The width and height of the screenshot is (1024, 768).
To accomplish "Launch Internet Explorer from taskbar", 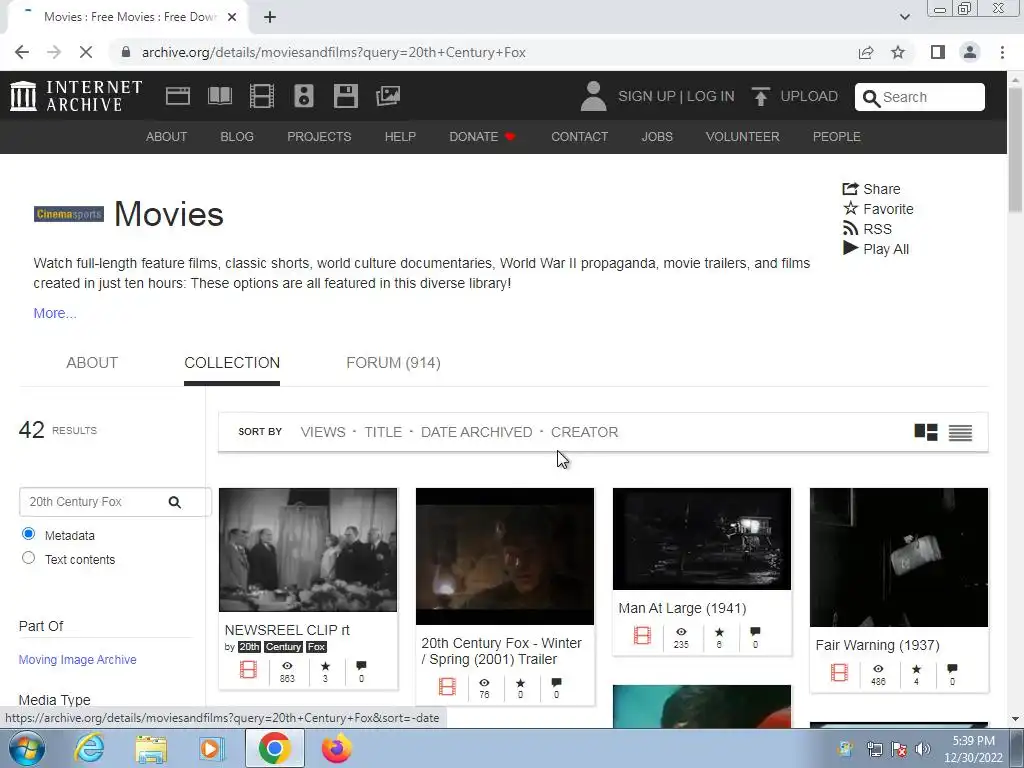I will point(89,748).
